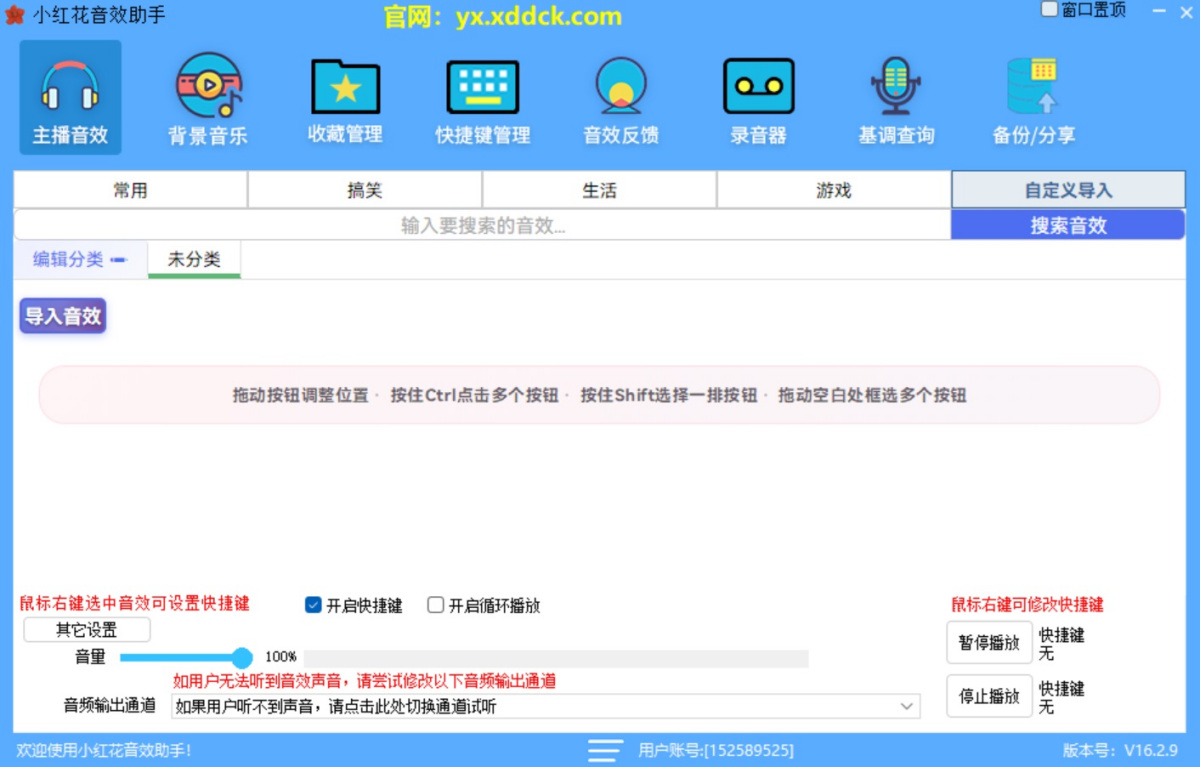Open 收藏管理 favorites manager
Image resolution: width=1200 pixels, height=767 pixels.
(344, 97)
